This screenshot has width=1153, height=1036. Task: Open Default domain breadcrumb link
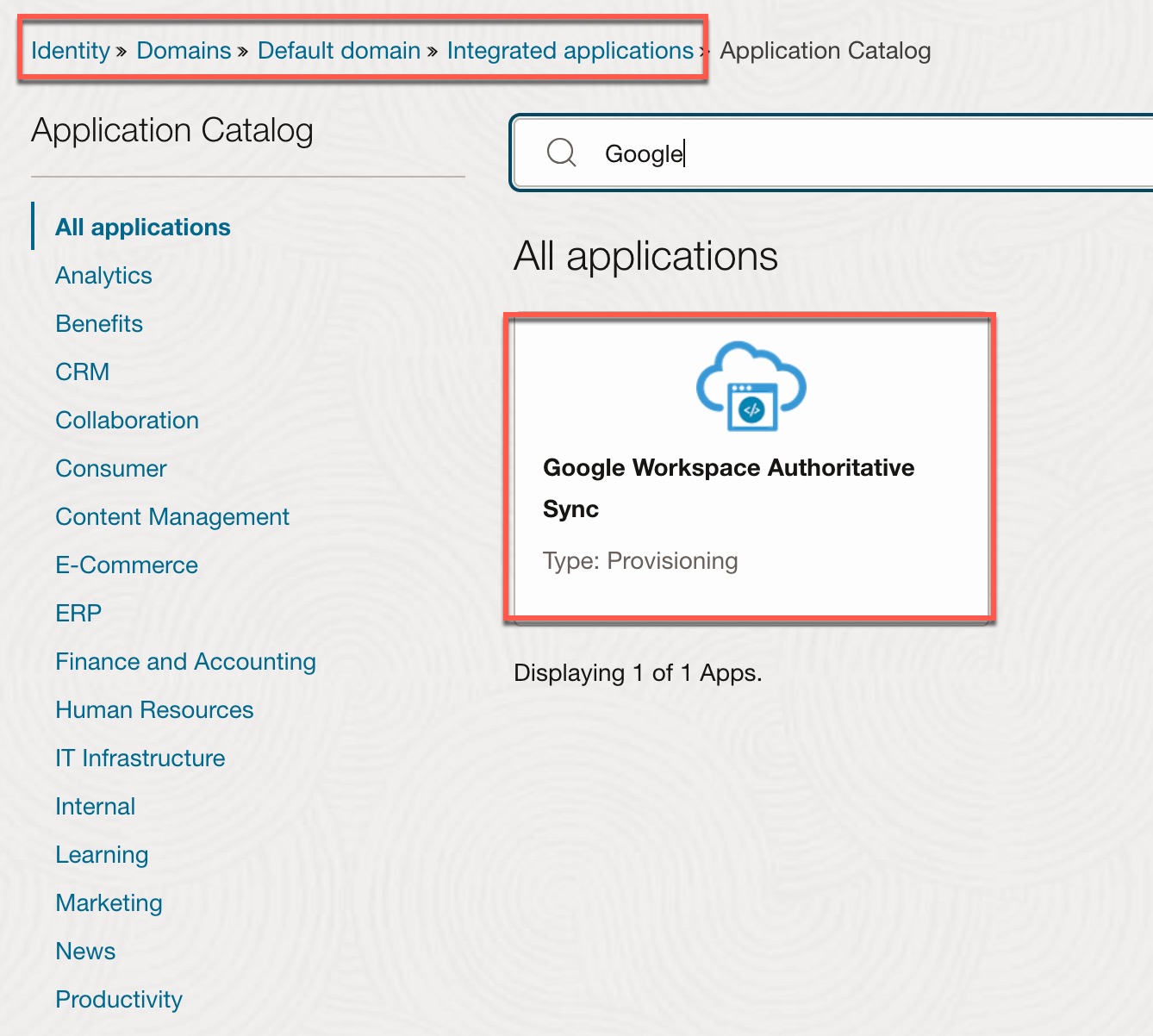pos(339,51)
